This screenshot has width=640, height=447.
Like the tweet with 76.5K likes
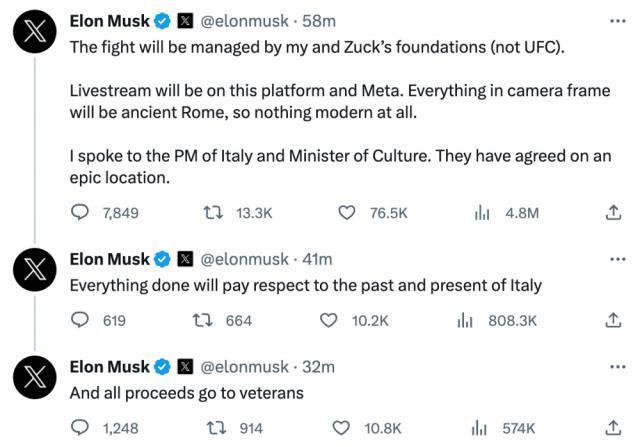coord(347,213)
